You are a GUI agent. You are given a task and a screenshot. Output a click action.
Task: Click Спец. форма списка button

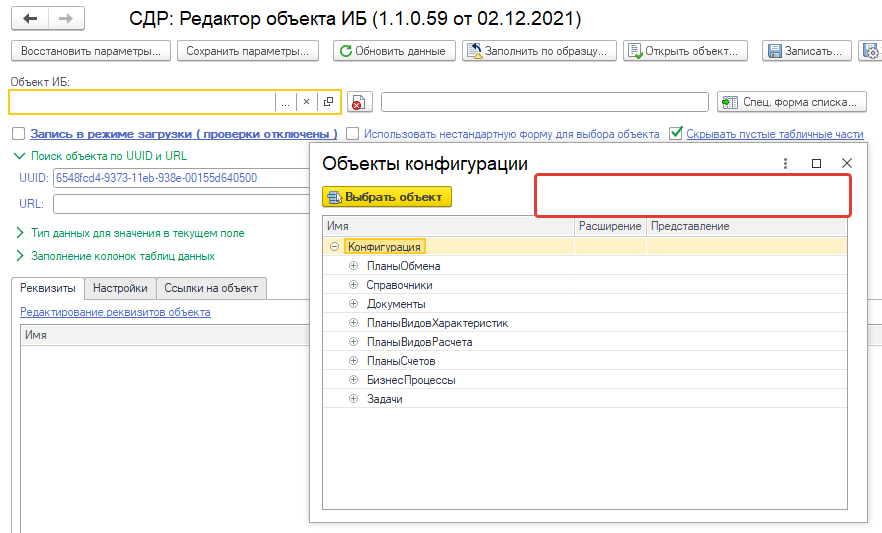pyautogui.click(x=791, y=102)
